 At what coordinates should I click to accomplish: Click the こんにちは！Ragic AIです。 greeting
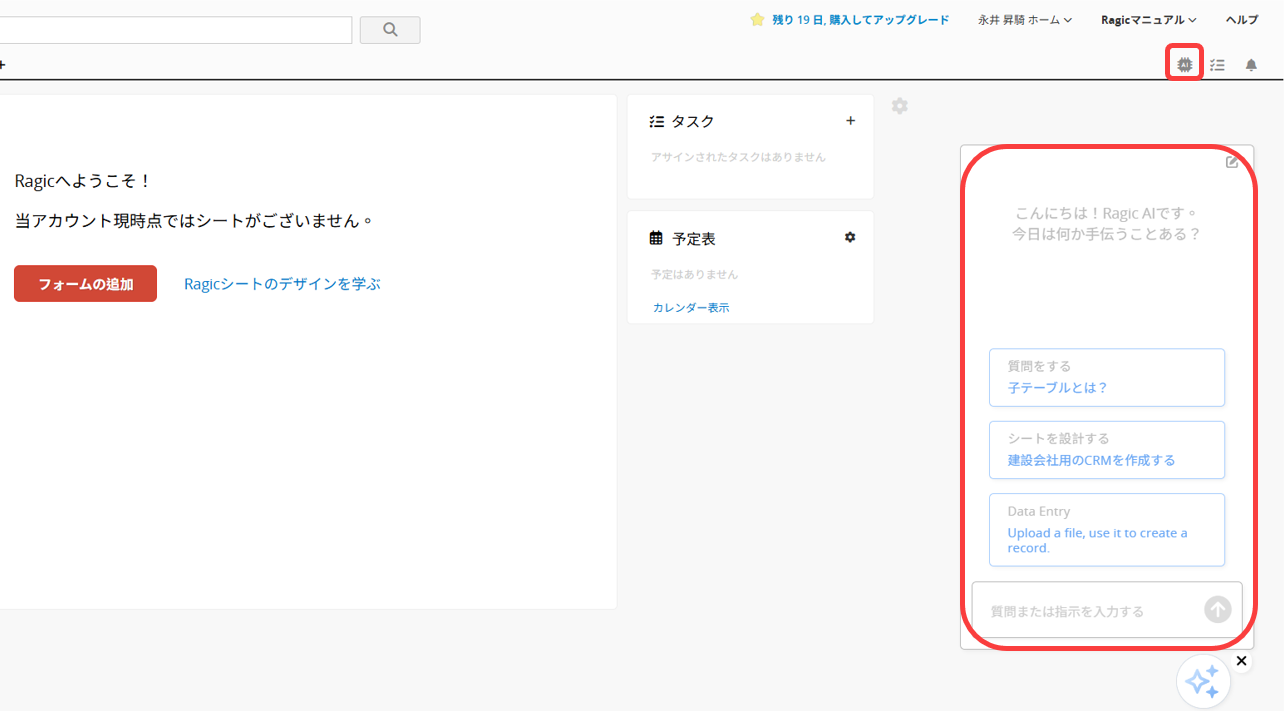pyautogui.click(x=1106, y=213)
